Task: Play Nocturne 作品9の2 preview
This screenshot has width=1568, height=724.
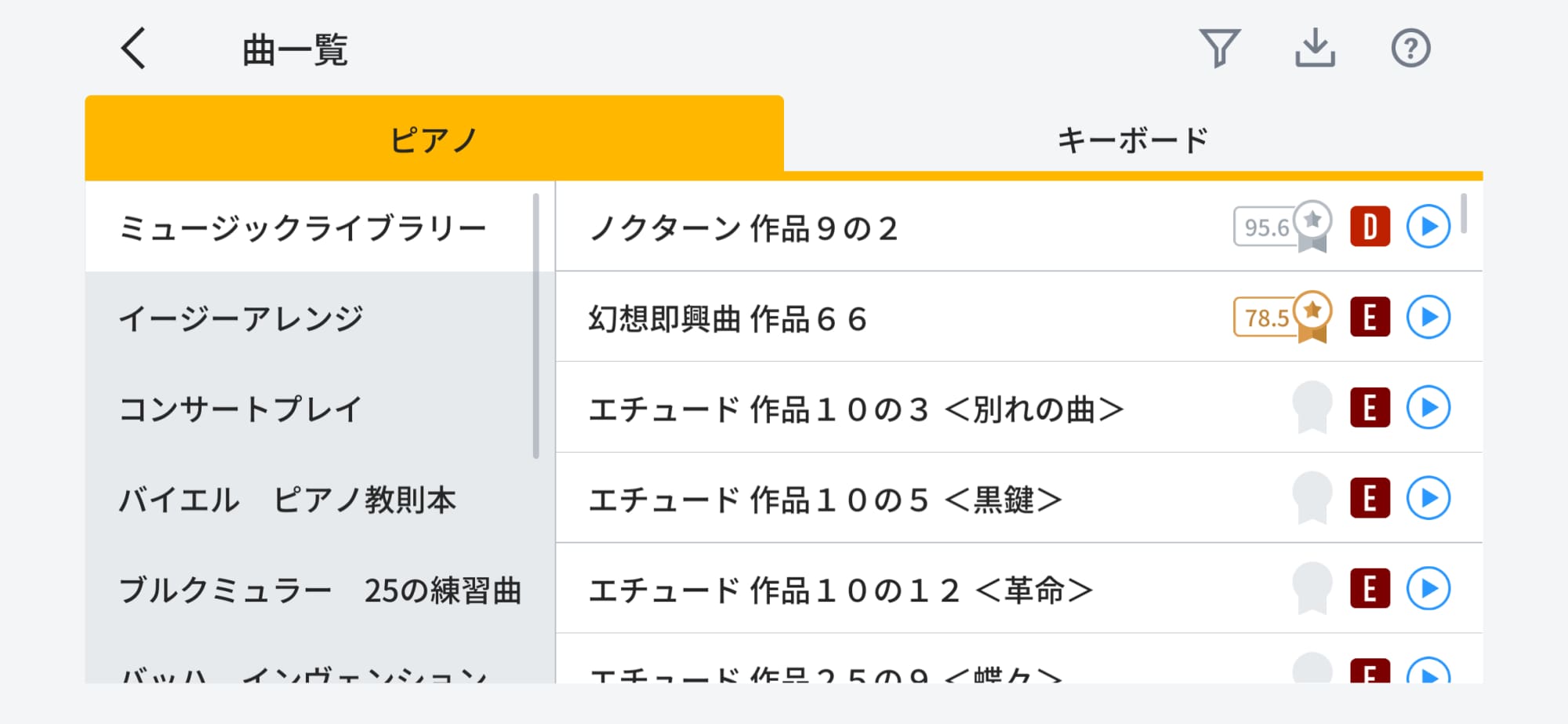Action: click(x=1428, y=227)
